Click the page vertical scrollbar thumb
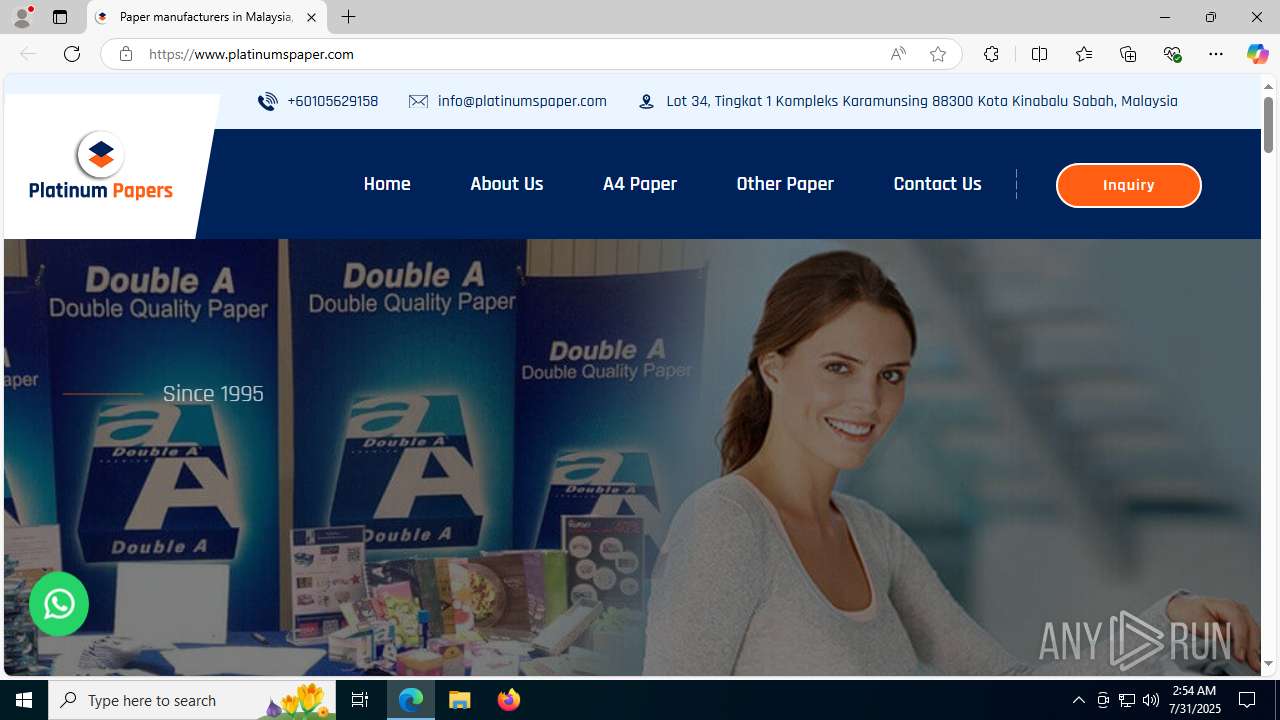The width and height of the screenshot is (1280, 720). tap(1268, 125)
